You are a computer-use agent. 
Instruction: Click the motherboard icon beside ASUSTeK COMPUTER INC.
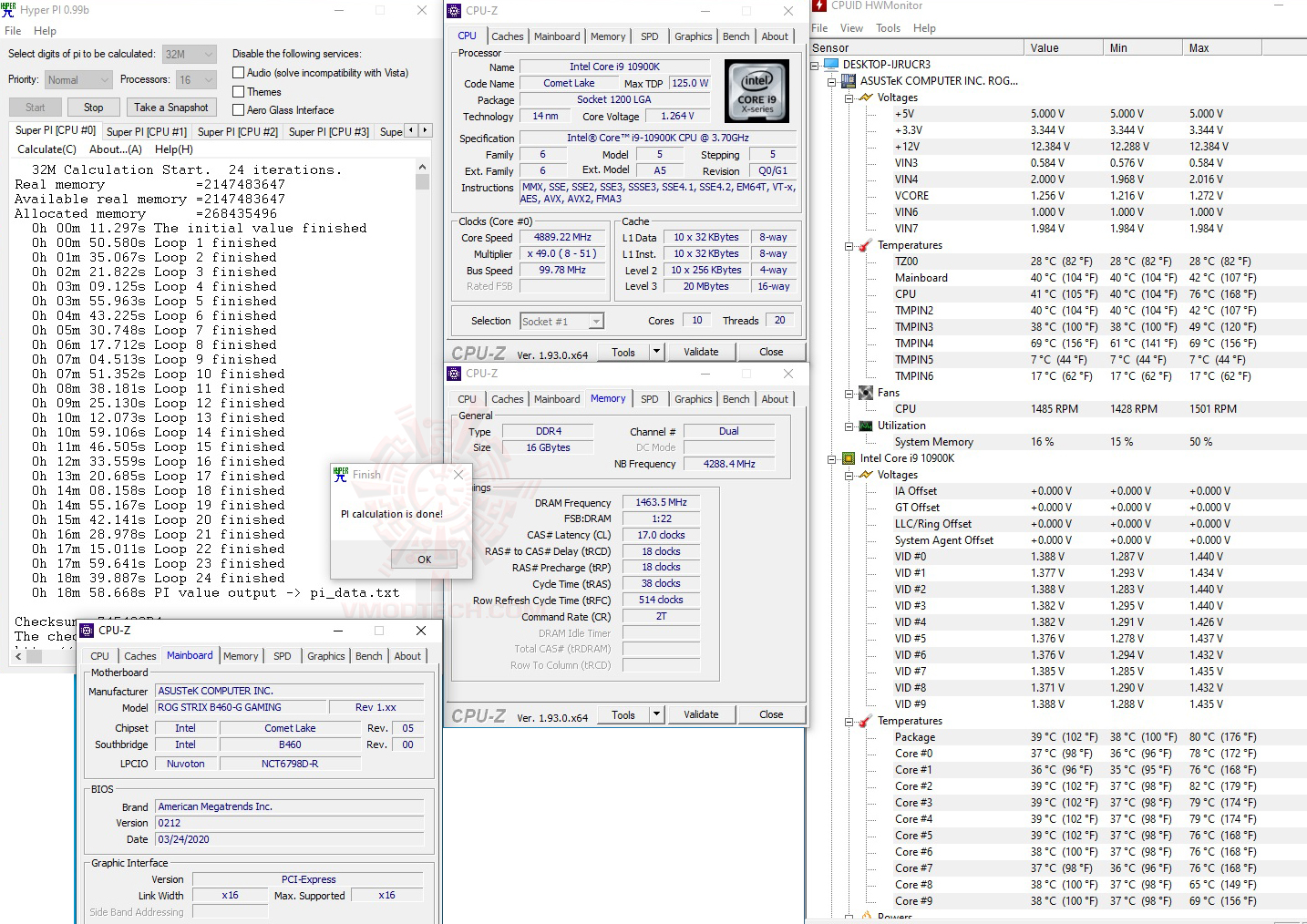tap(848, 81)
